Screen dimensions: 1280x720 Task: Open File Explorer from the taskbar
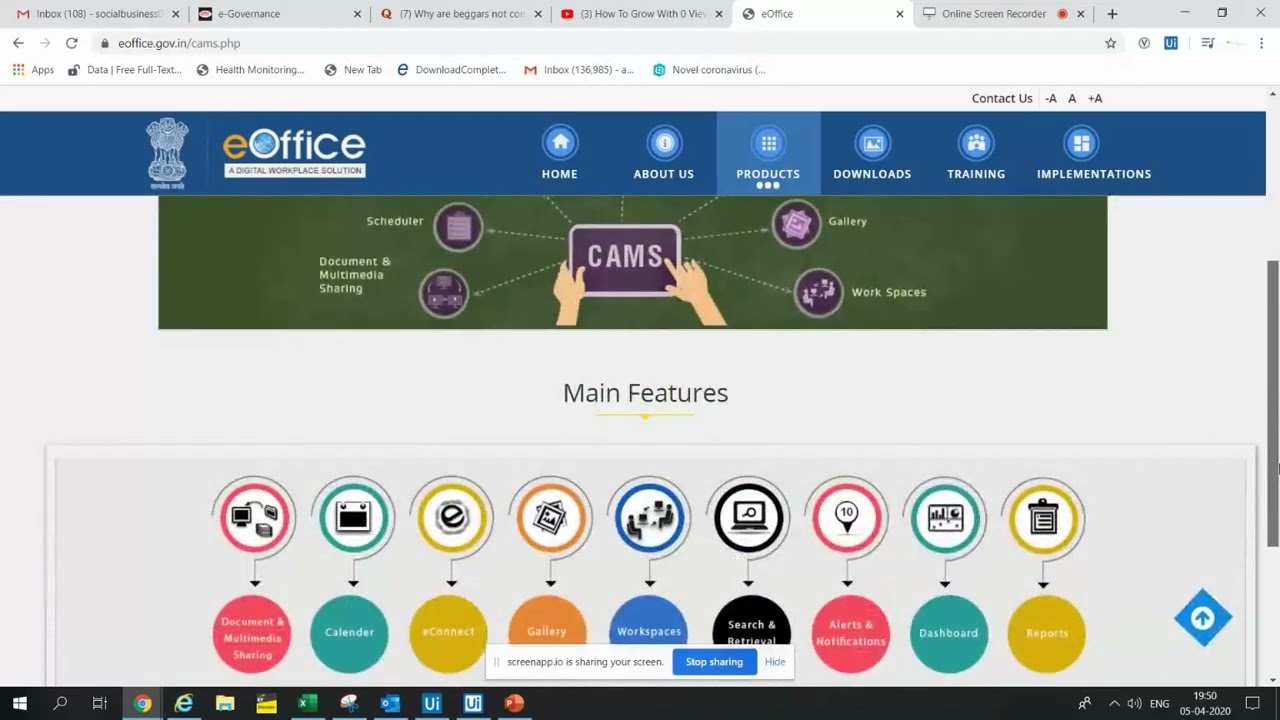(x=225, y=703)
